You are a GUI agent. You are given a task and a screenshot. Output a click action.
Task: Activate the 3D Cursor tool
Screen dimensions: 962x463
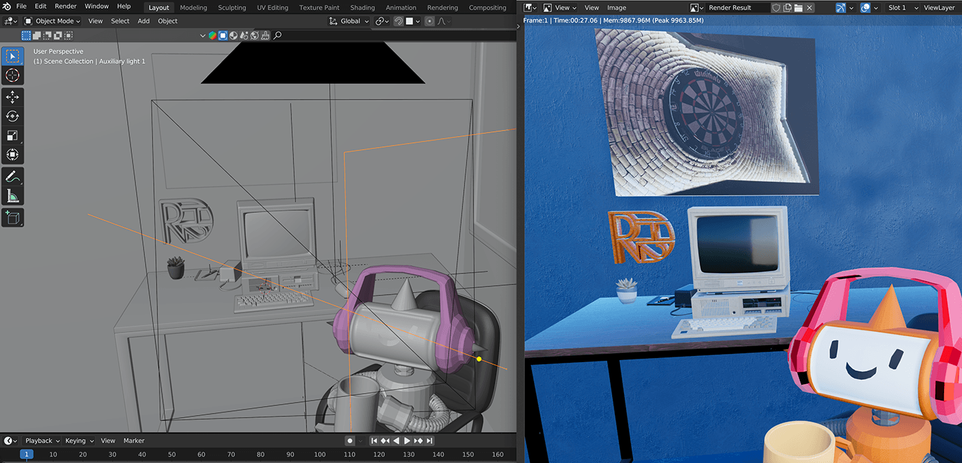pyautogui.click(x=12, y=75)
